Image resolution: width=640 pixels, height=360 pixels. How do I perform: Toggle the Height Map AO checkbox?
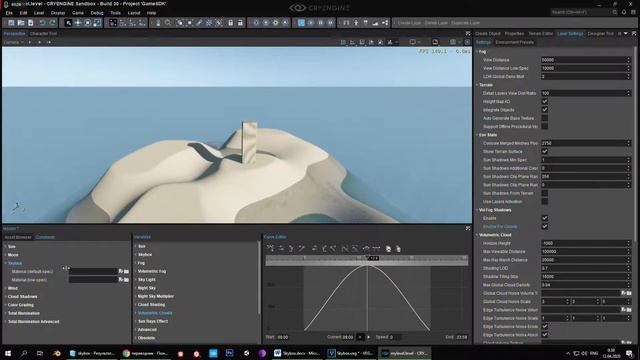544,101
